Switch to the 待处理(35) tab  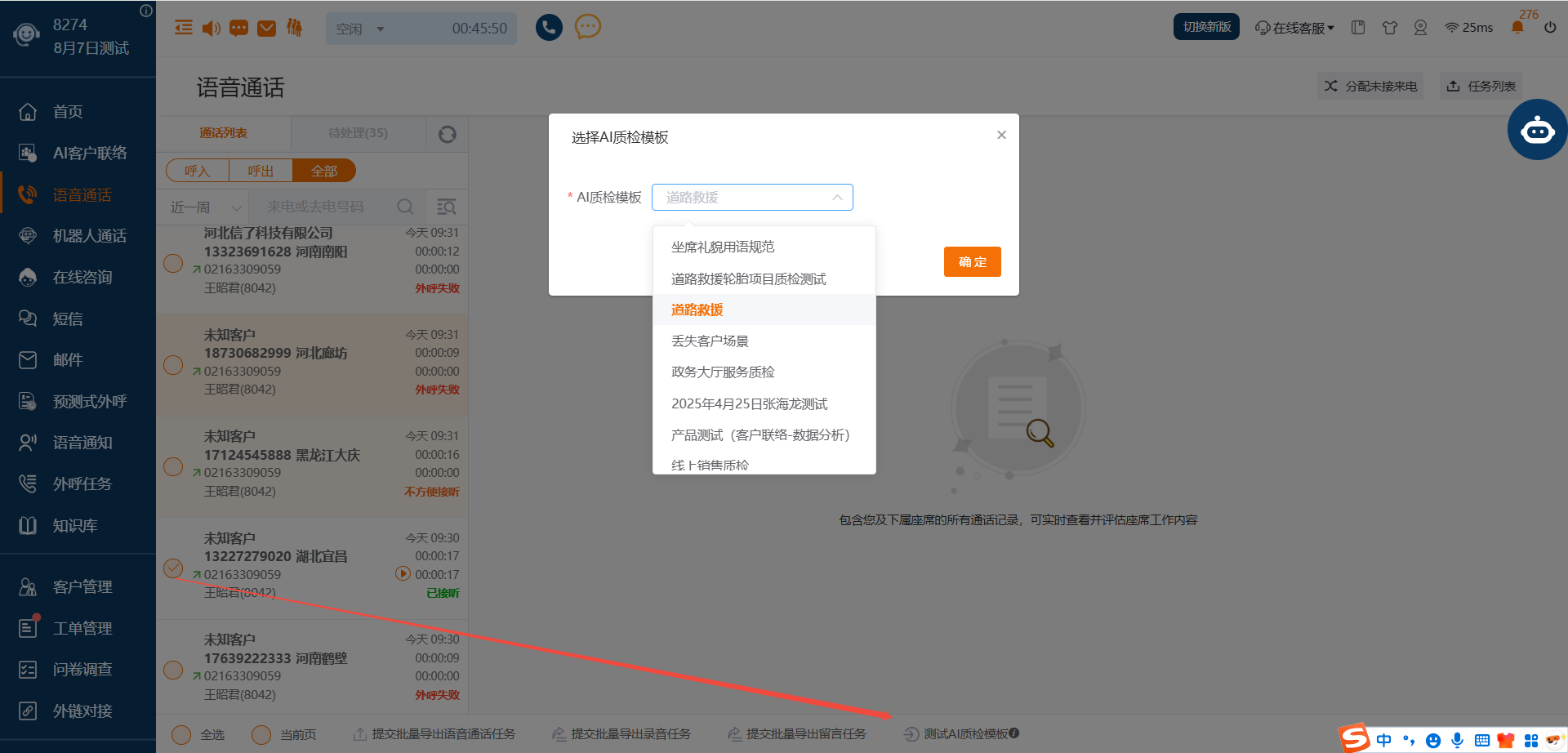[x=358, y=133]
